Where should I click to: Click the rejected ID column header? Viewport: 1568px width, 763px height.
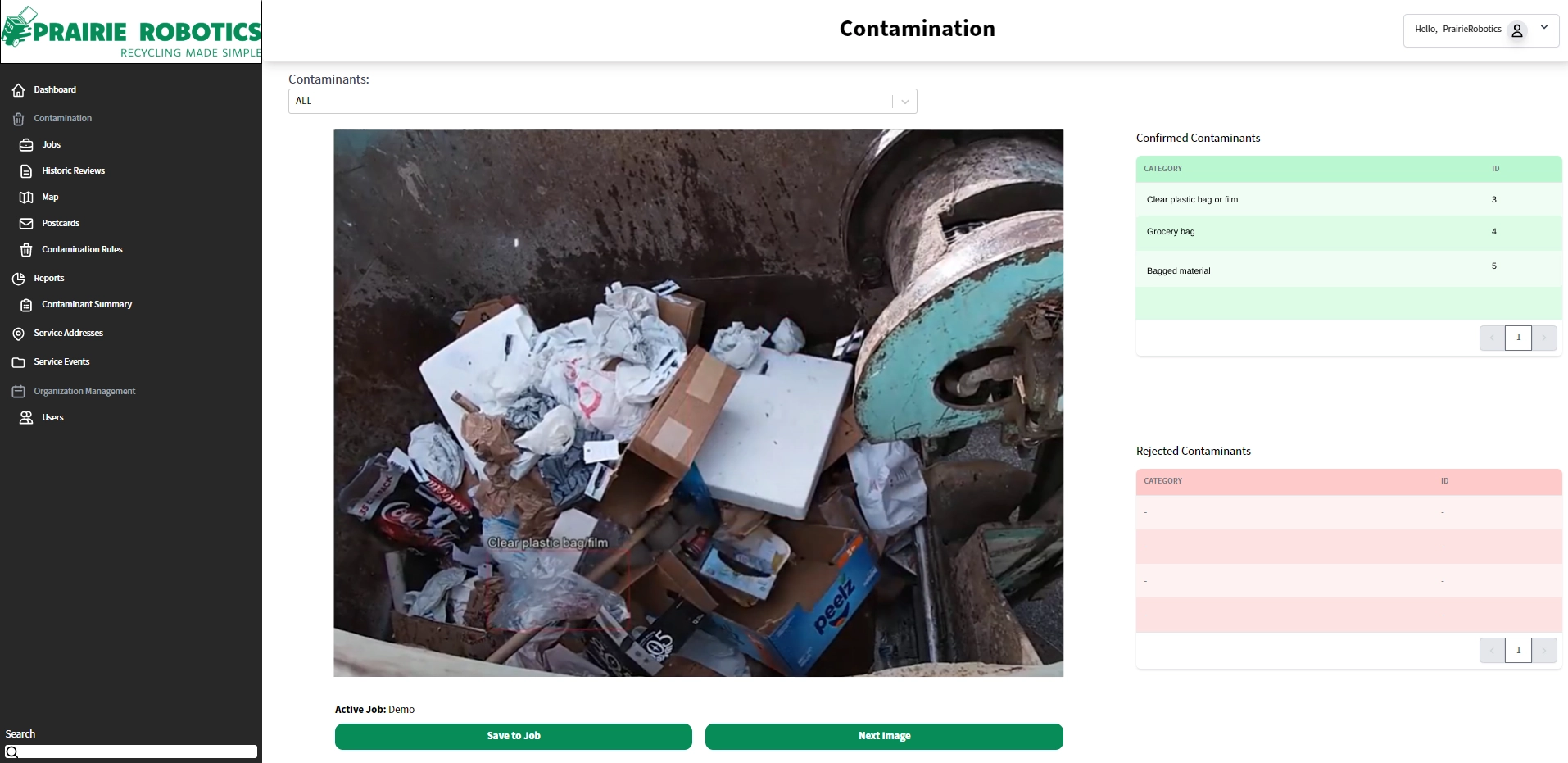tap(1444, 481)
